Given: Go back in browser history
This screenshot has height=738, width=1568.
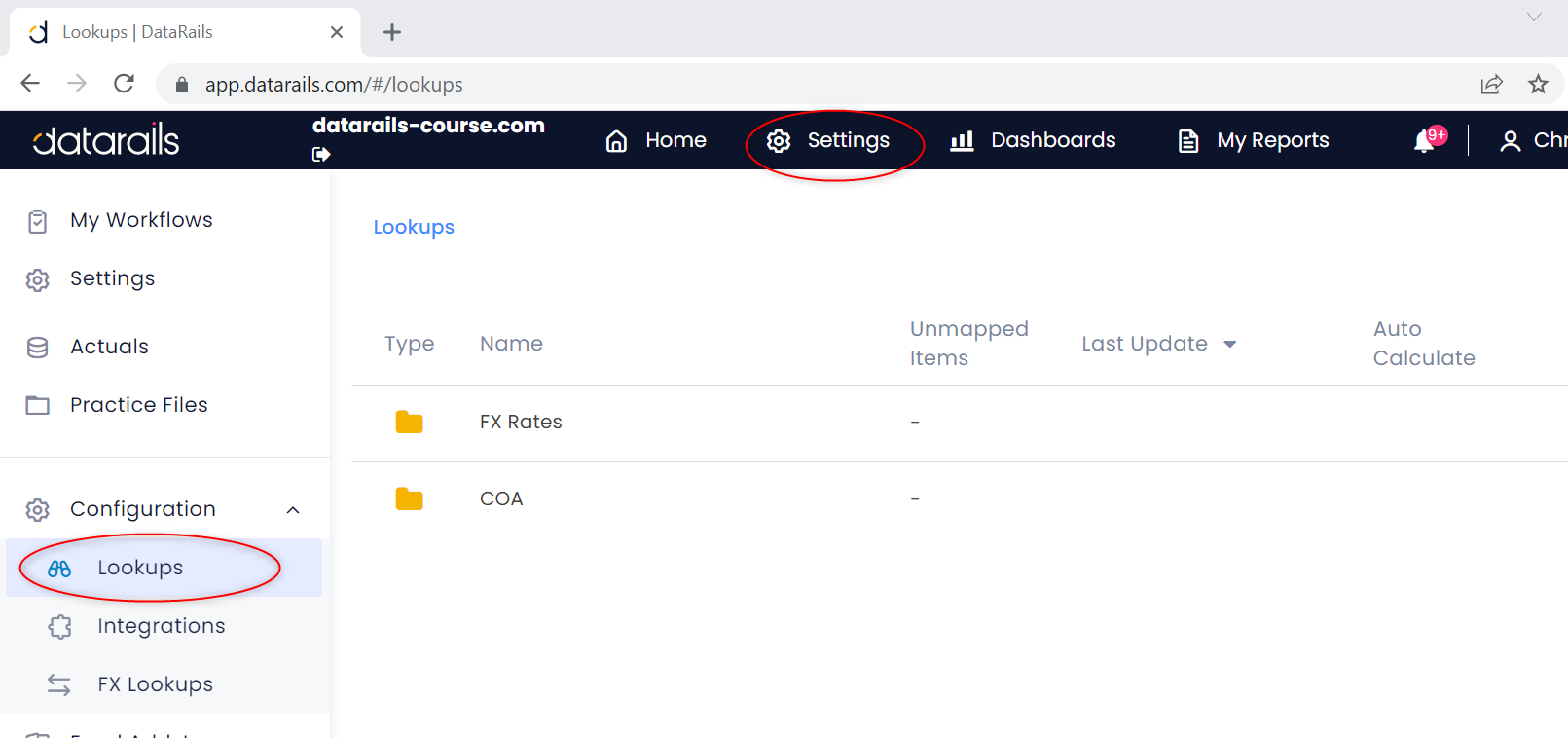Looking at the screenshot, I should point(30,84).
